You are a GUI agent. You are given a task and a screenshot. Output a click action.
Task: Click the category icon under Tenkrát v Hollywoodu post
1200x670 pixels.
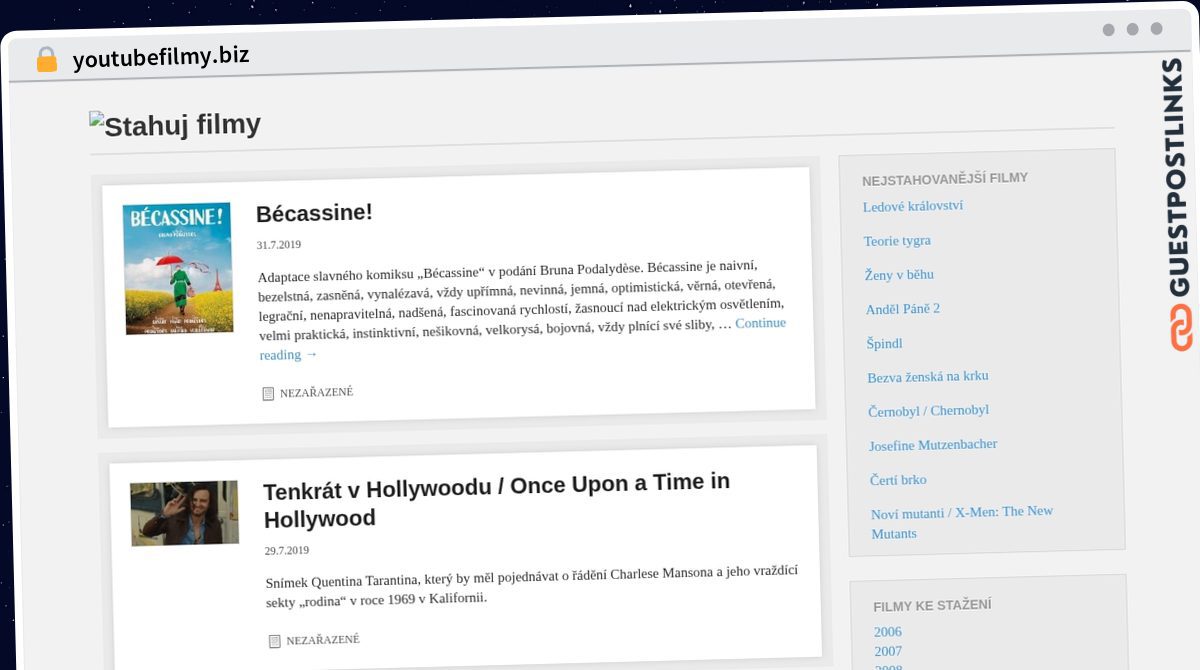(x=274, y=641)
